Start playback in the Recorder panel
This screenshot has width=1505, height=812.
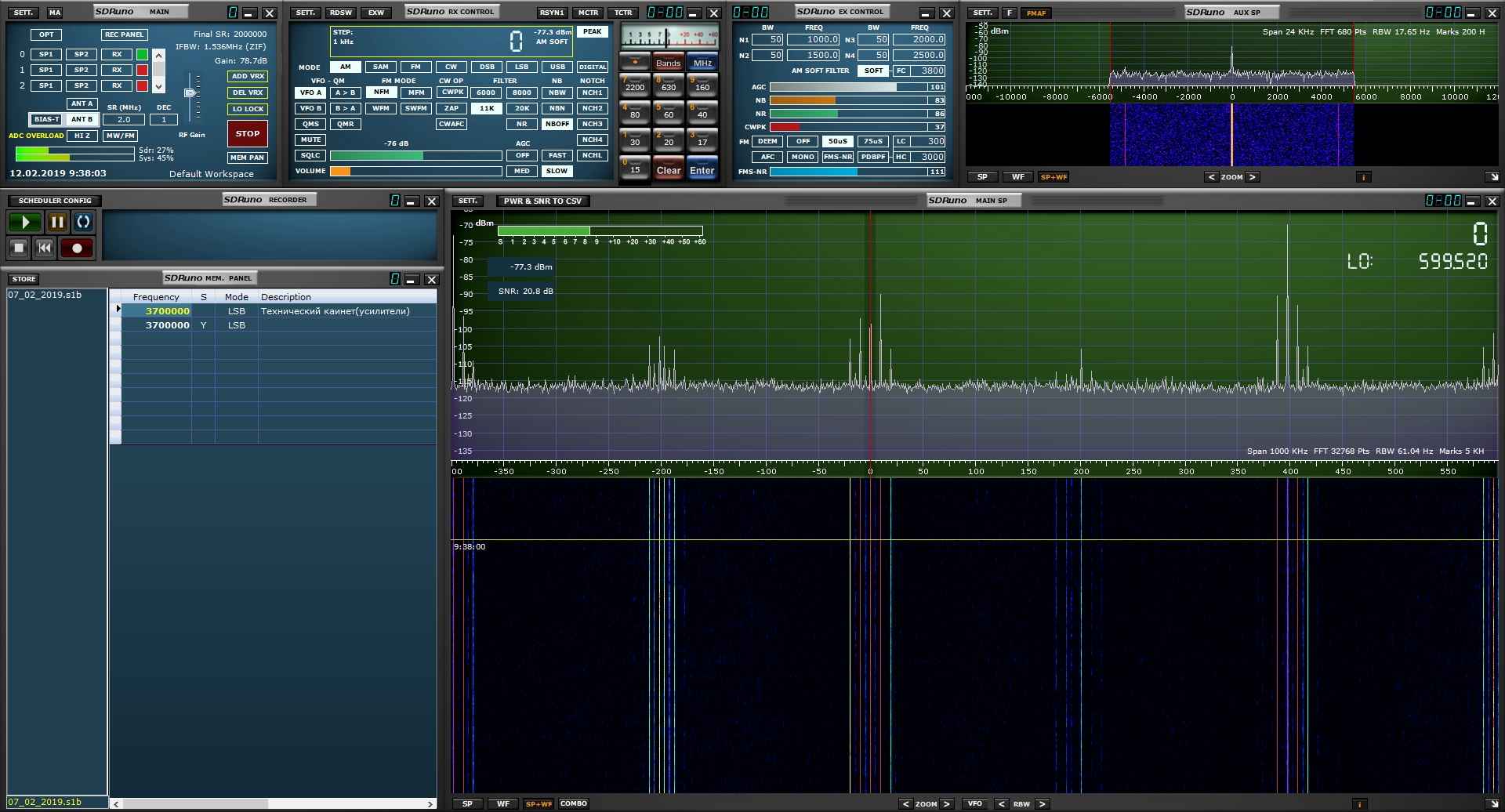pos(25,223)
